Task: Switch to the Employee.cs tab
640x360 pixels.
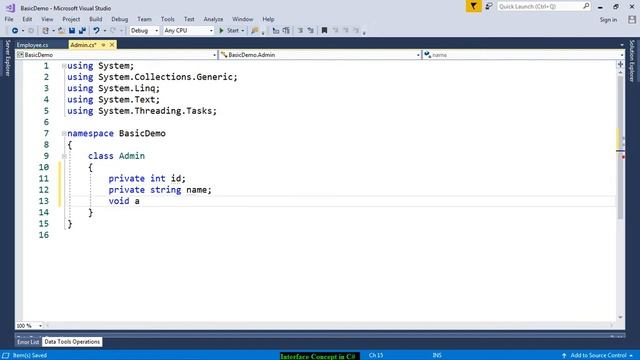Action: click(x=33, y=45)
